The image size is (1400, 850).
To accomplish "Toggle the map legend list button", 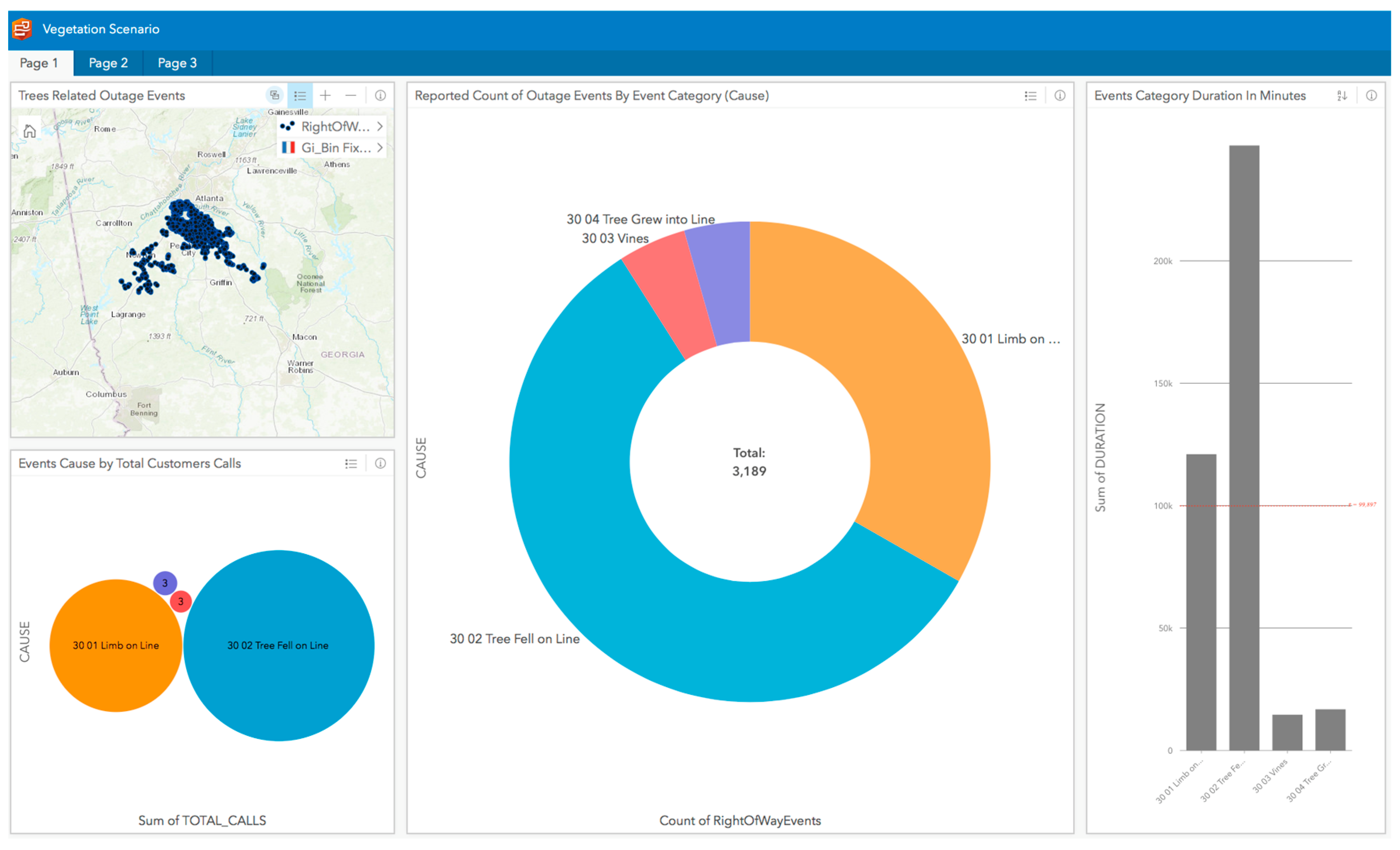I will 300,96.
